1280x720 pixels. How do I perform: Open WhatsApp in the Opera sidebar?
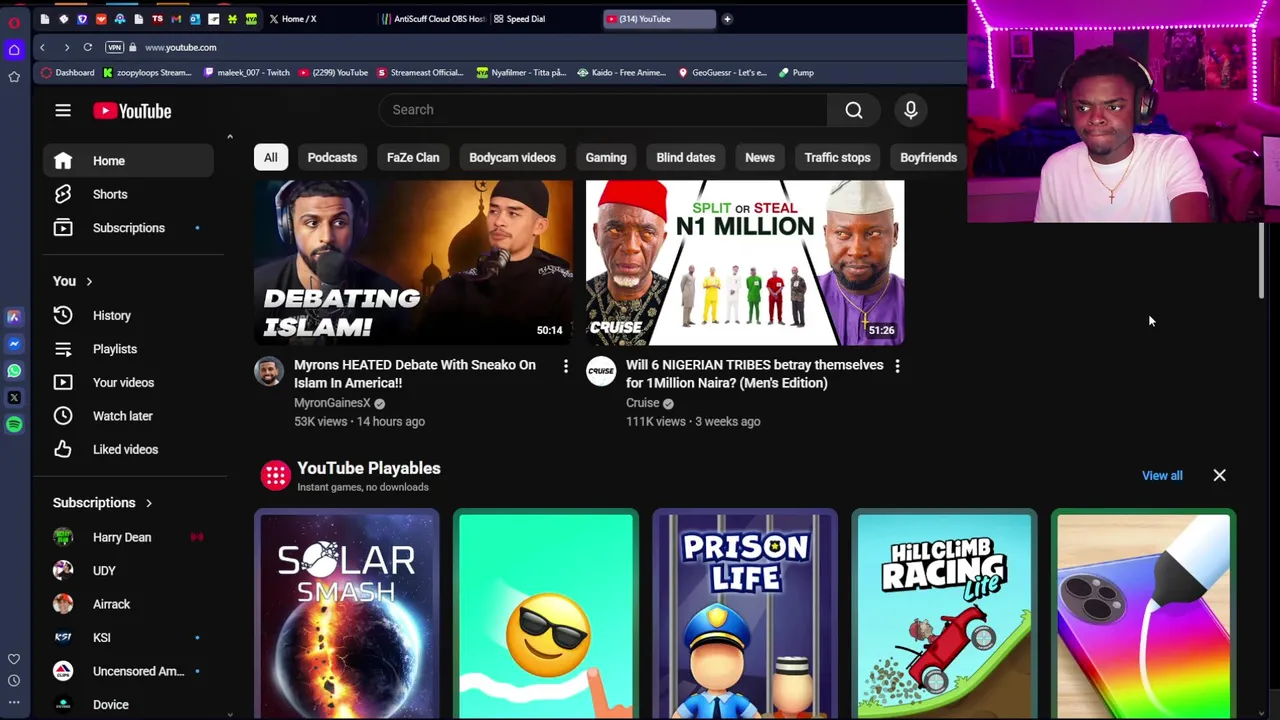tap(14, 371)
